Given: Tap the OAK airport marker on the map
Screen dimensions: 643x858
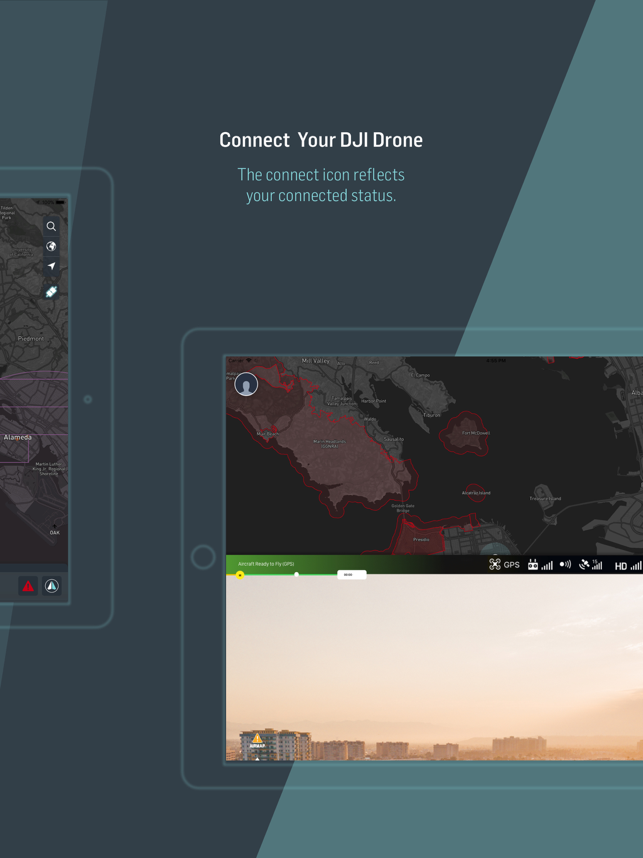Looking at the screenshot, I should pyautogui.click(x=55, y=530).
